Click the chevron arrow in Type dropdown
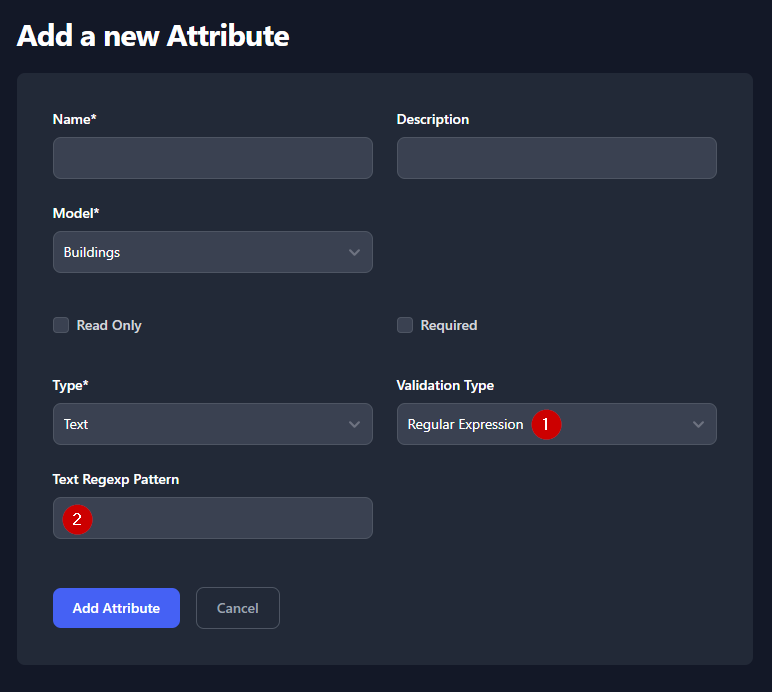Screen dimensions: 772x692 (354, 424)
